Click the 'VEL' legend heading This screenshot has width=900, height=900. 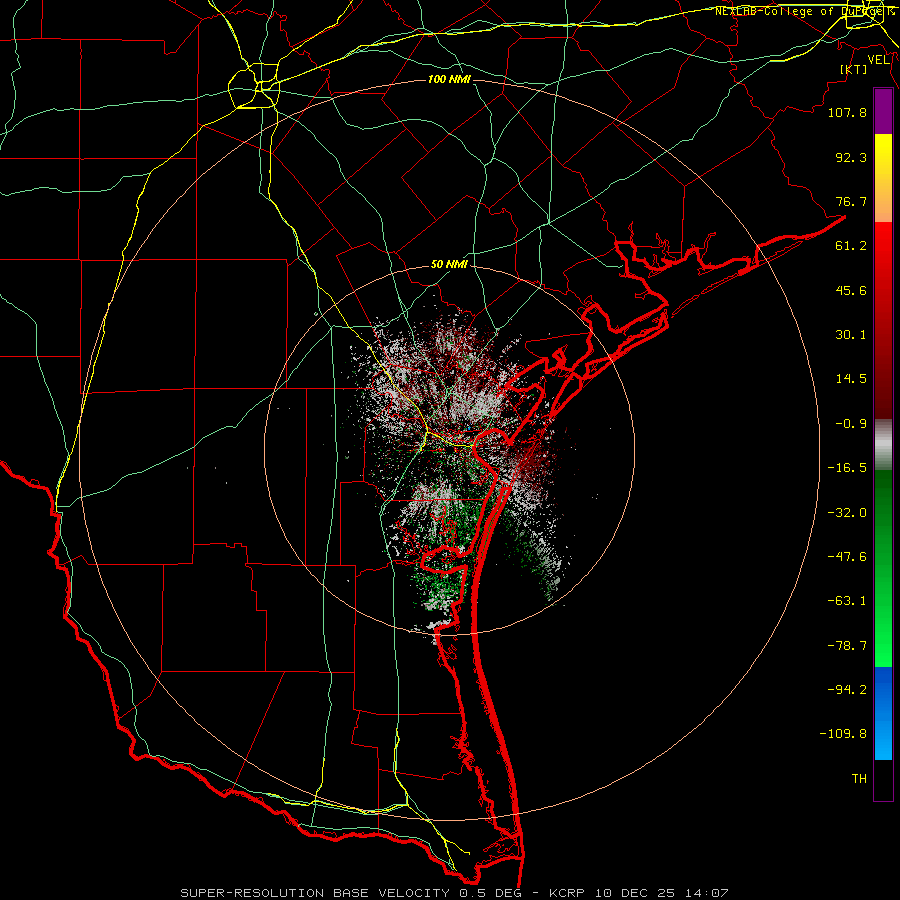tap(878, 60)
